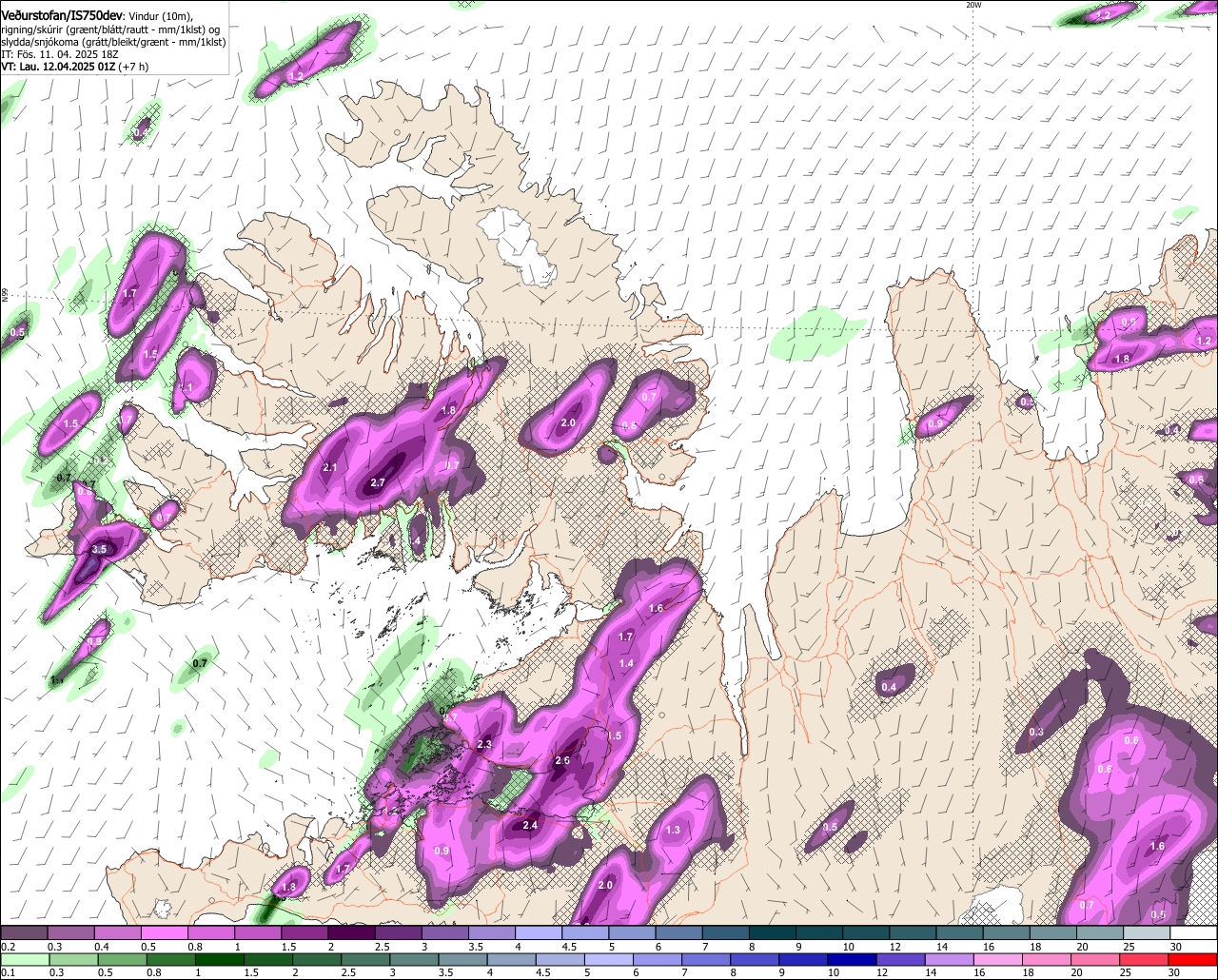Click the 16 grey-teal snow scale swatch
1218x980 pixels.
click(x=1007, y=933)
